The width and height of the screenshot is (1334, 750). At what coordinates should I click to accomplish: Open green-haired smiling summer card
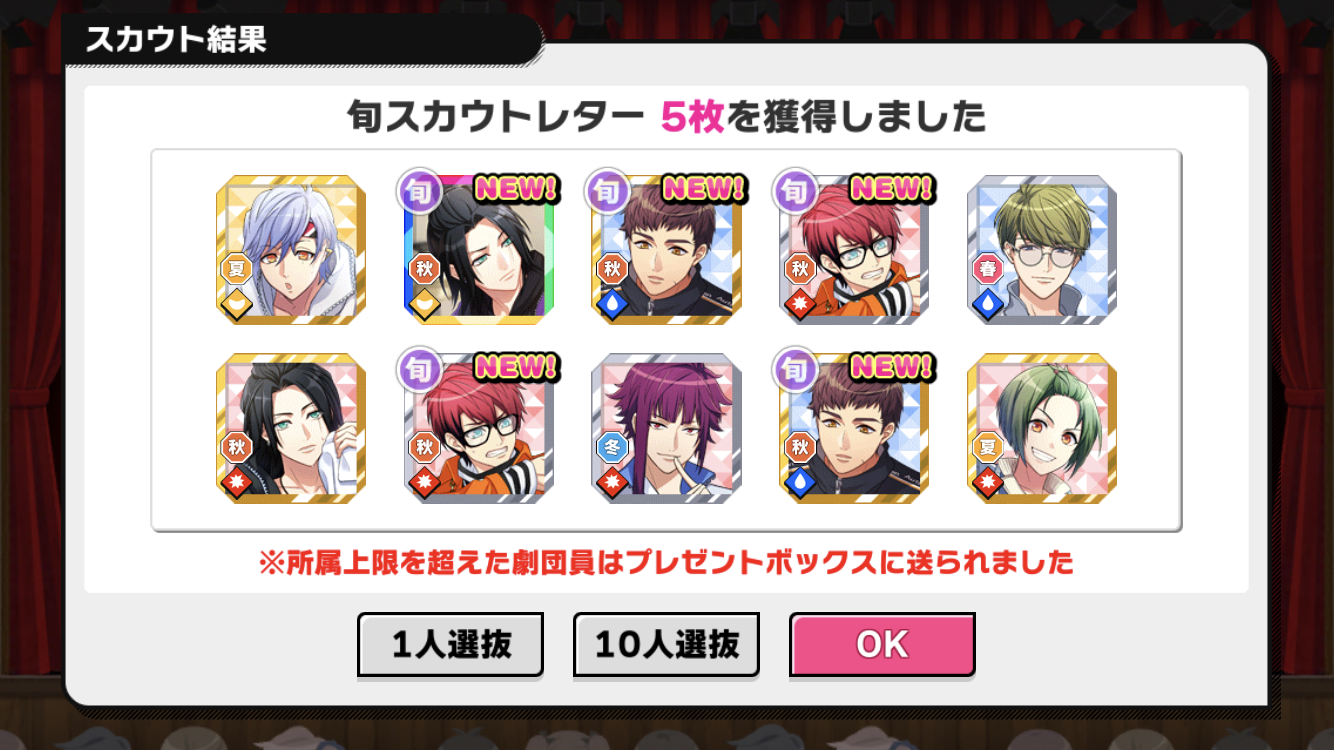click(x=1042, y=428)
